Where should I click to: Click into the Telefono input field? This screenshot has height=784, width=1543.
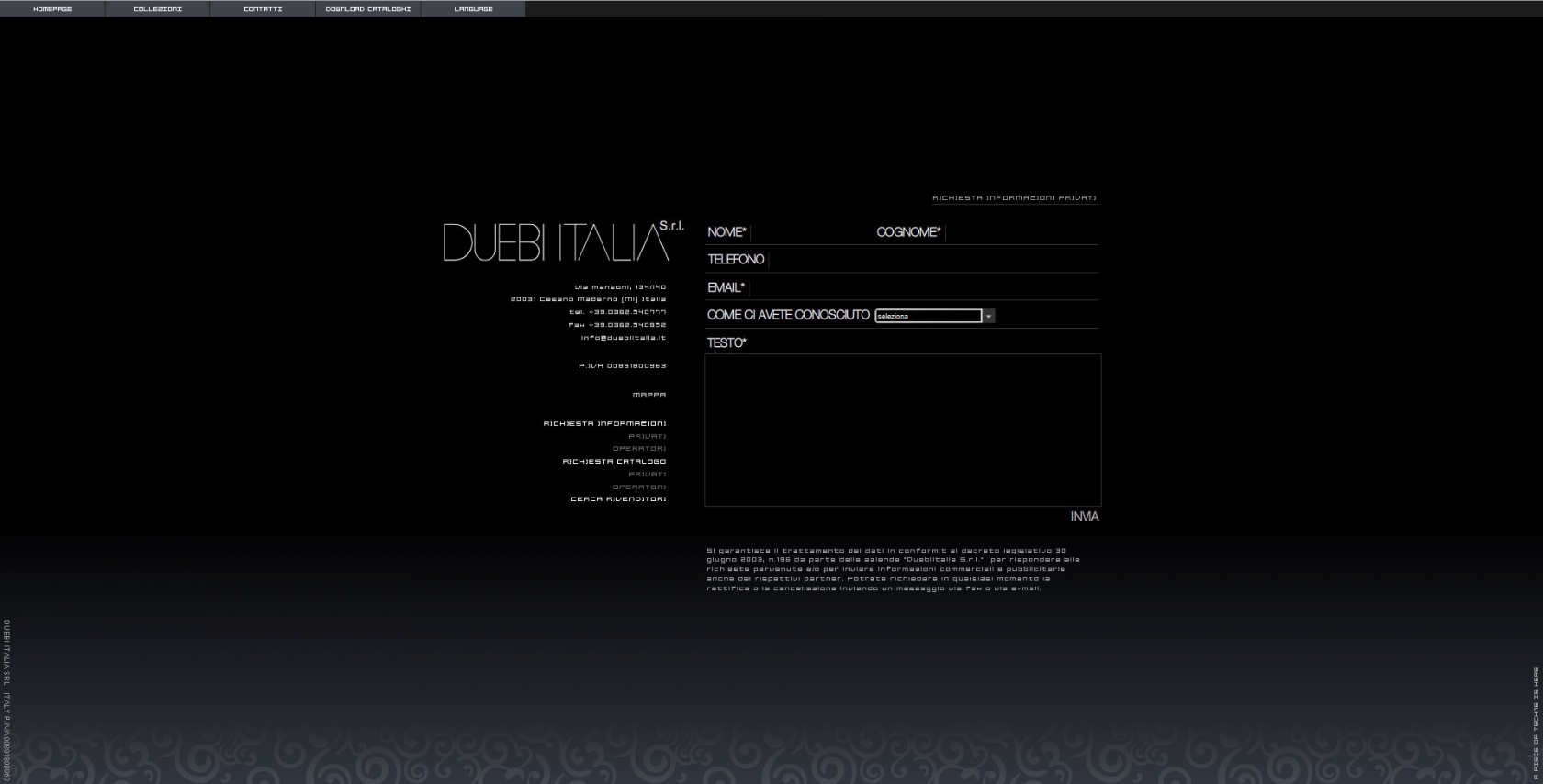click(932, 260)
